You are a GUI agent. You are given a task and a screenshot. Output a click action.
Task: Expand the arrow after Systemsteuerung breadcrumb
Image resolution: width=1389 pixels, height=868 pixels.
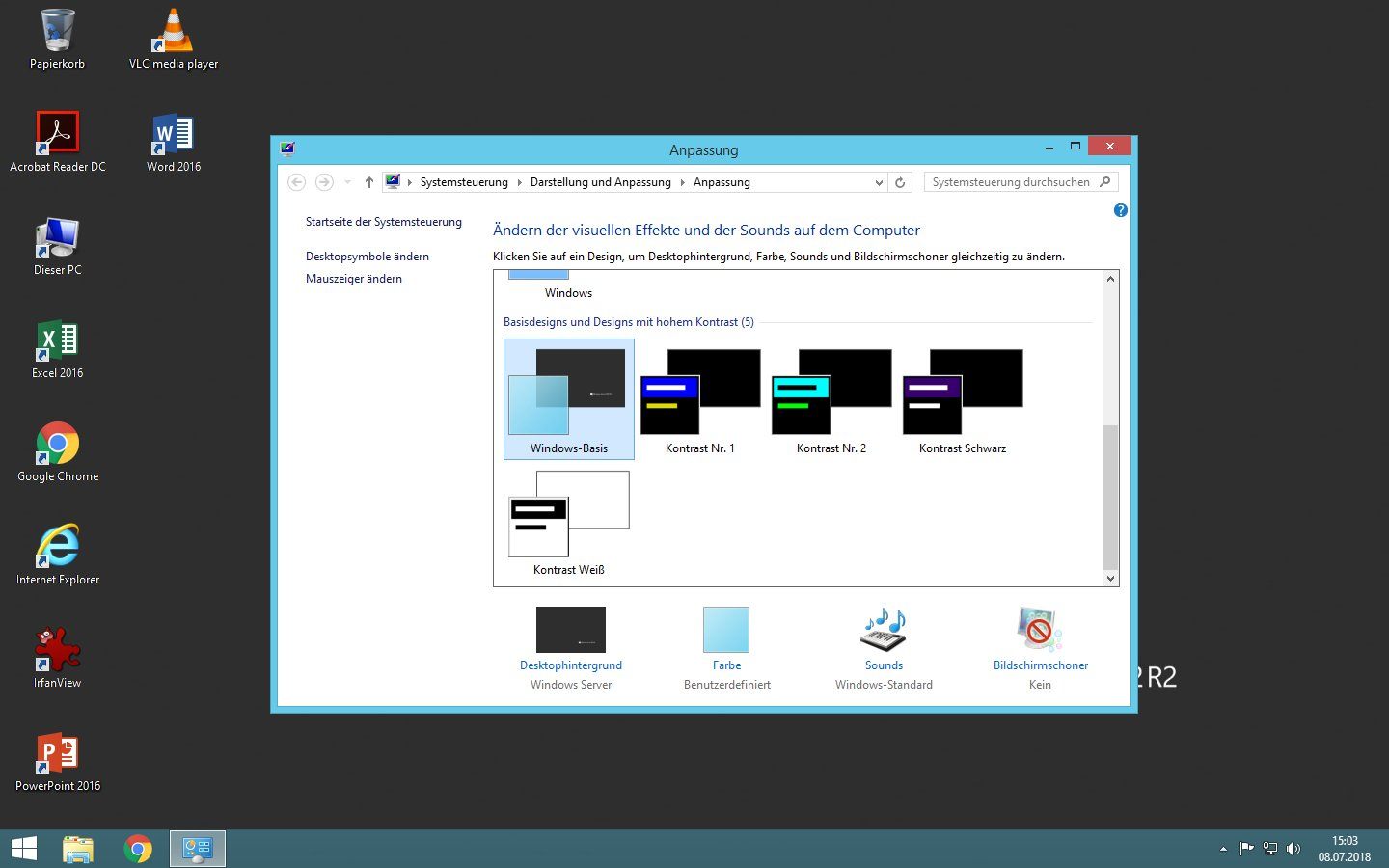520,182
